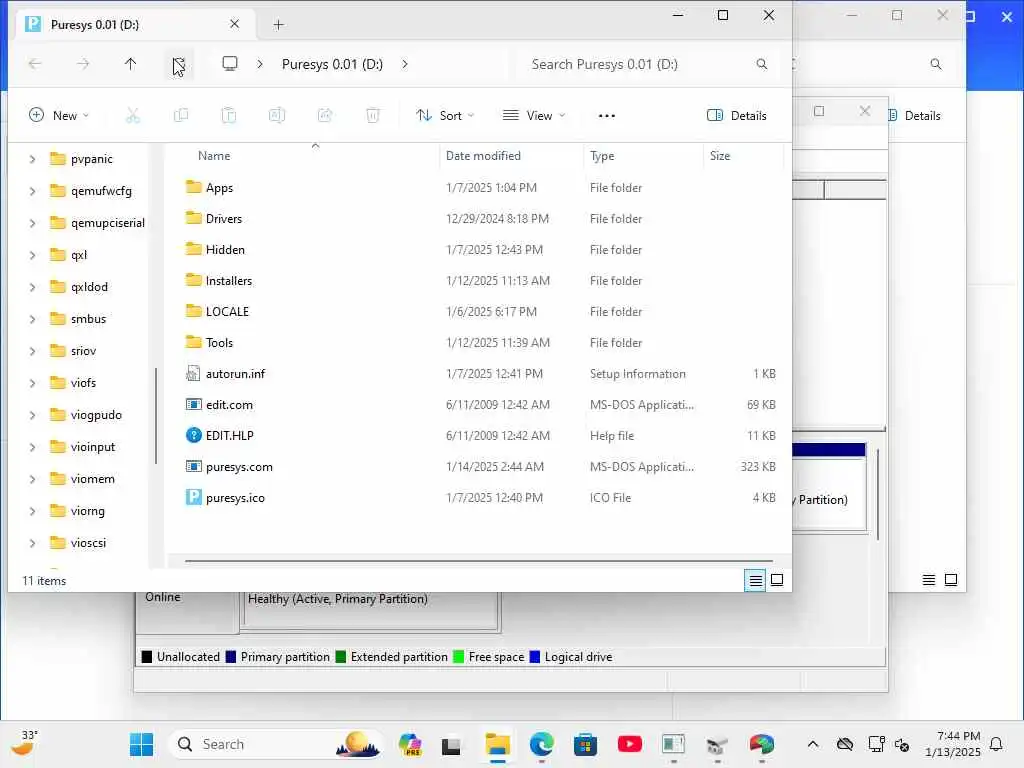Screen dimensions: 1024x768
Task: Select the LOCALE folder
Action: tap(227, 312)
